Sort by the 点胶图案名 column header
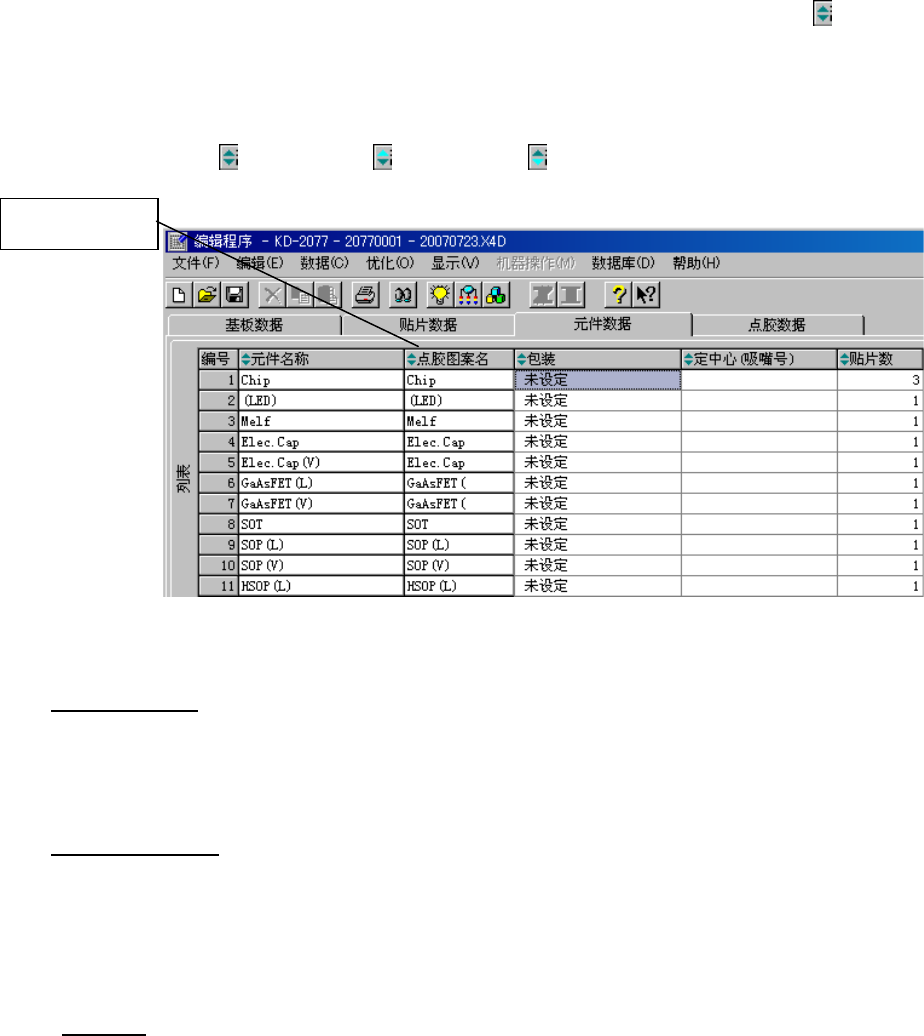 pyautogui.click(x=459, y=359)
